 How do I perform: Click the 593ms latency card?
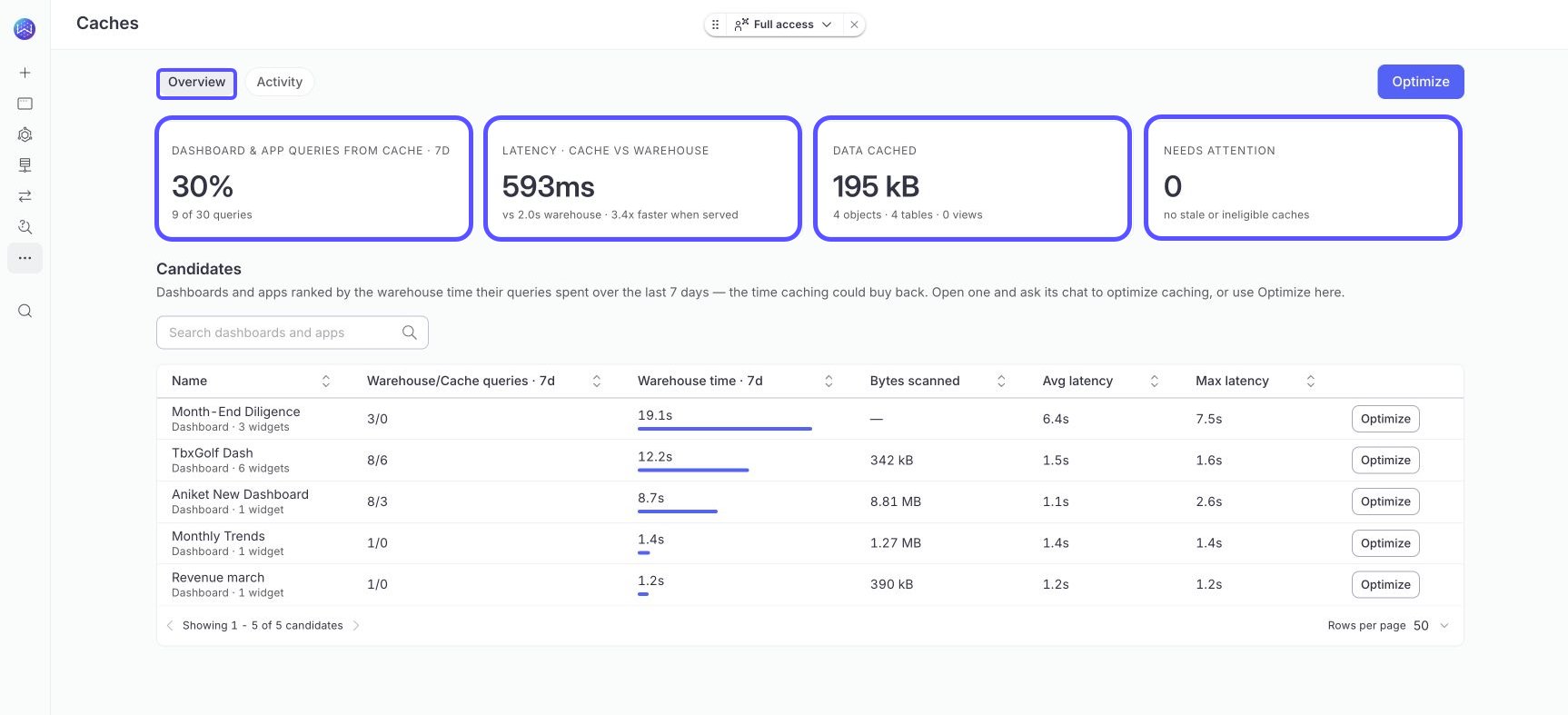click(643, 178)
